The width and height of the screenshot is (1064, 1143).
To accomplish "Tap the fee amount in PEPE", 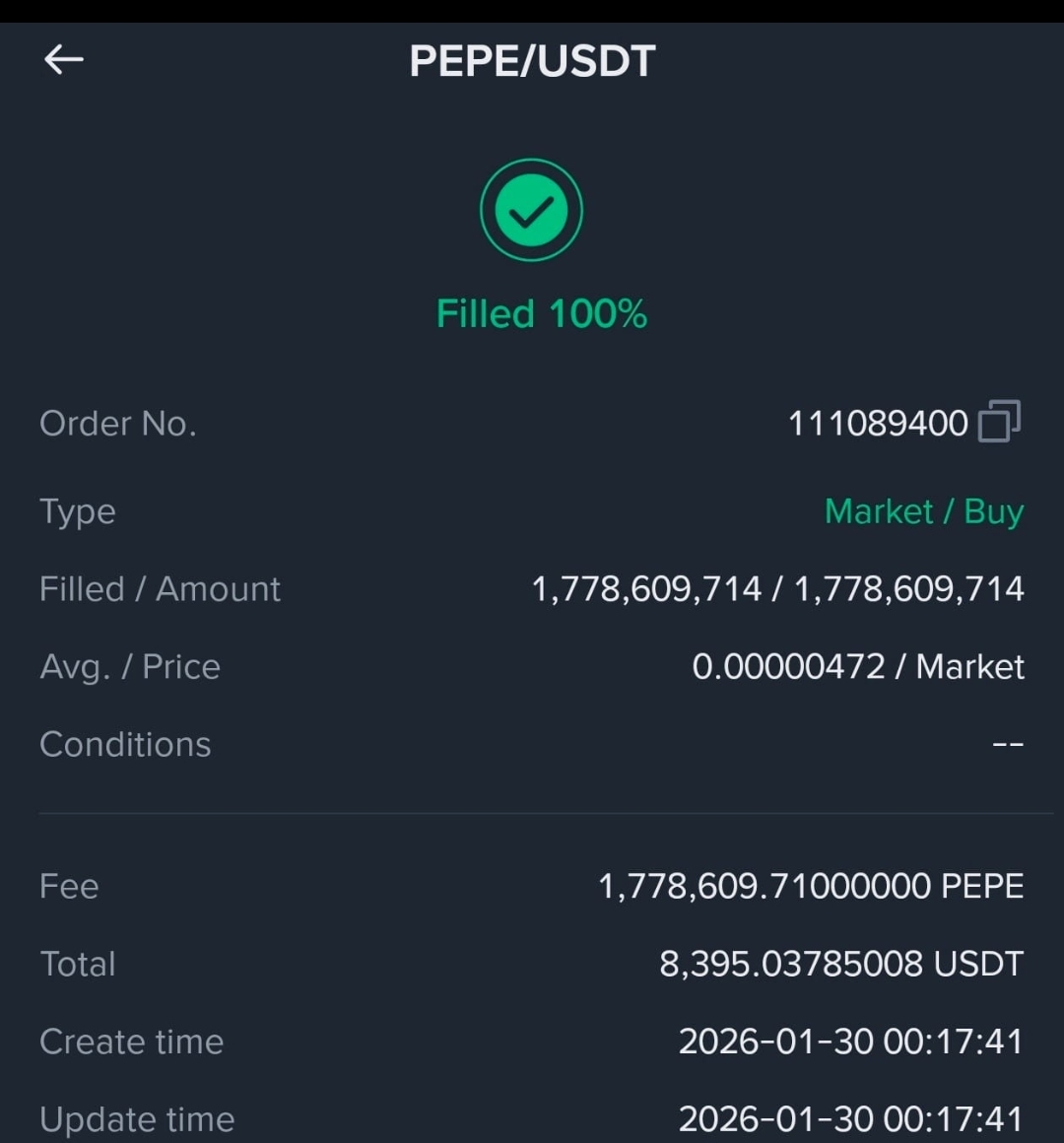I will [x=811, y=887].
